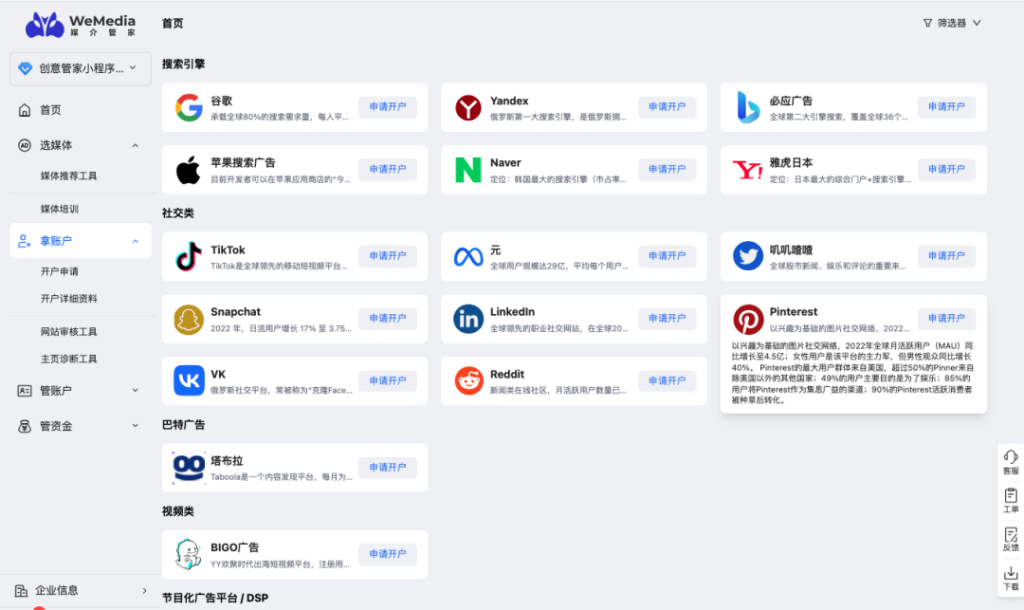Click the Google logo icon
Screen dimensions: 1024x610
point(189,107)
